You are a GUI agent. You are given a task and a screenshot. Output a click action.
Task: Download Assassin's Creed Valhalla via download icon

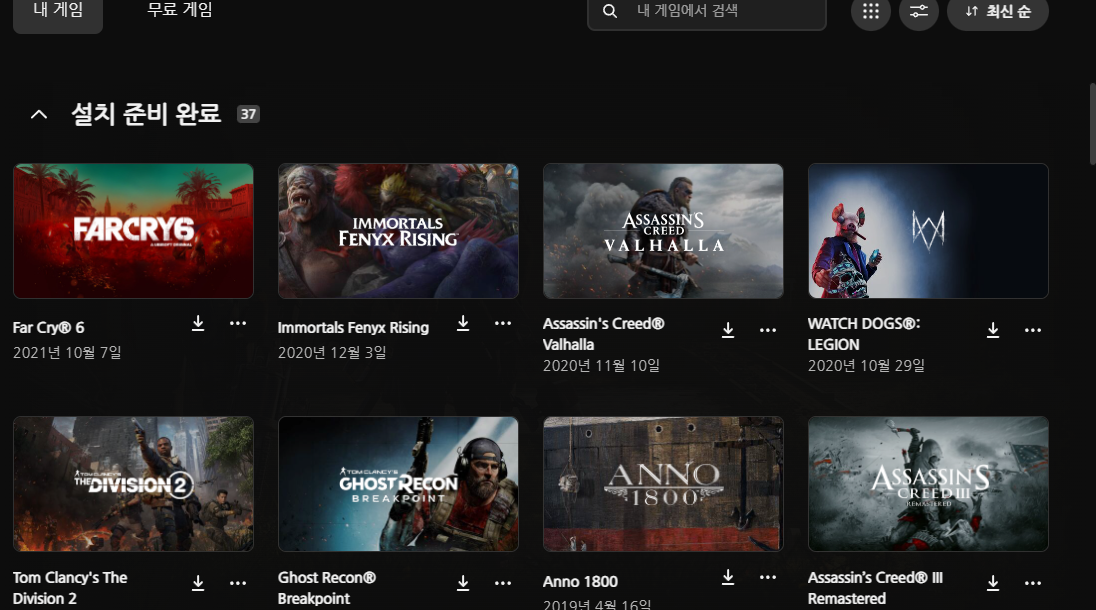coord(728,331)
